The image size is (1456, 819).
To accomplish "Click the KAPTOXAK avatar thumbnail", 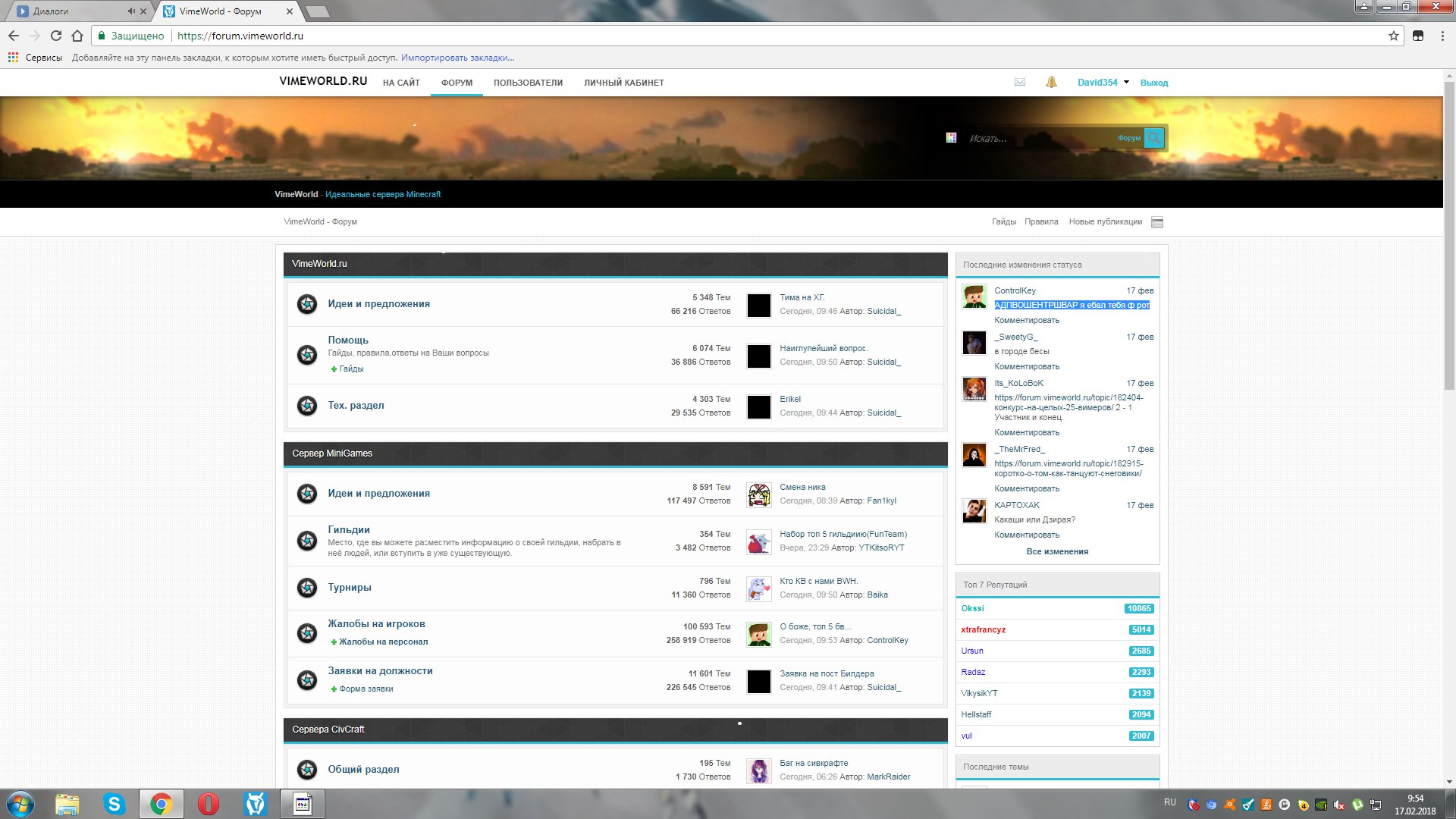I will tap(974, 511).
